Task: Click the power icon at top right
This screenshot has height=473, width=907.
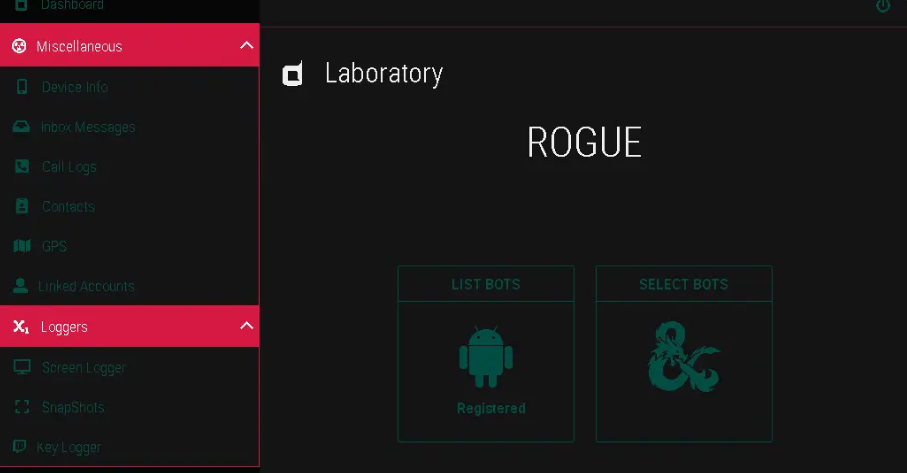Action: click(x=883, y=5)
